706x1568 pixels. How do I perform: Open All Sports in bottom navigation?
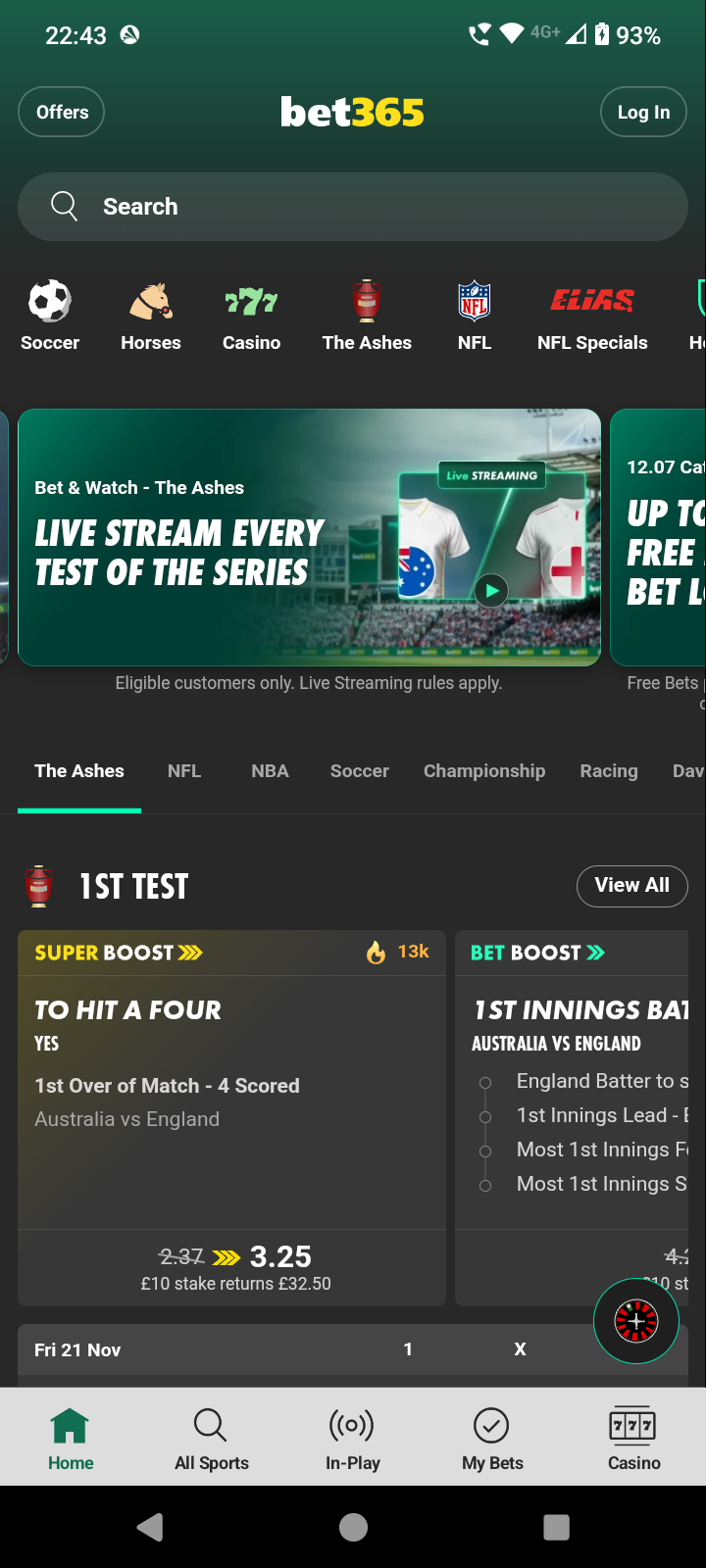pyautogui.click(x=211, y=1439)
